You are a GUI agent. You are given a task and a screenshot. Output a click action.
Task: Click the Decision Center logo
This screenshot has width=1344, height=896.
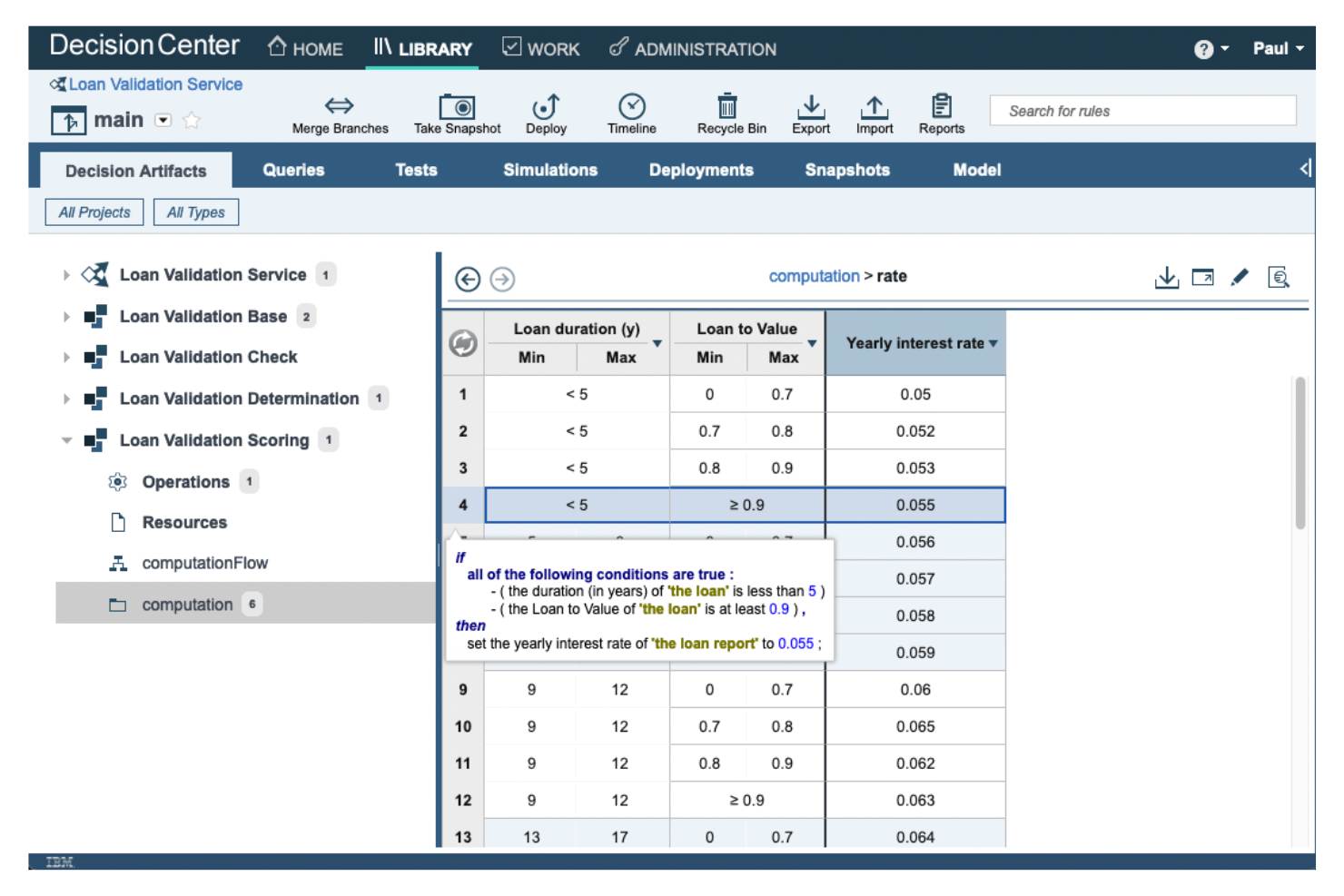tap(144, 45)
